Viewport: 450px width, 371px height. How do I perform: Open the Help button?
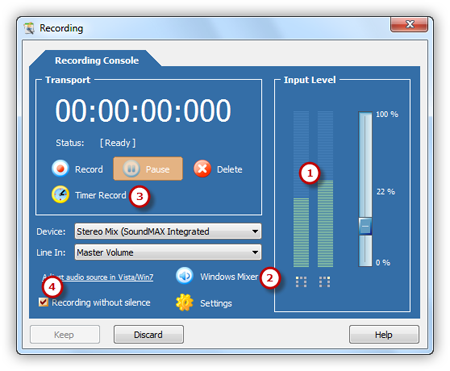click(x=384, y=334)
